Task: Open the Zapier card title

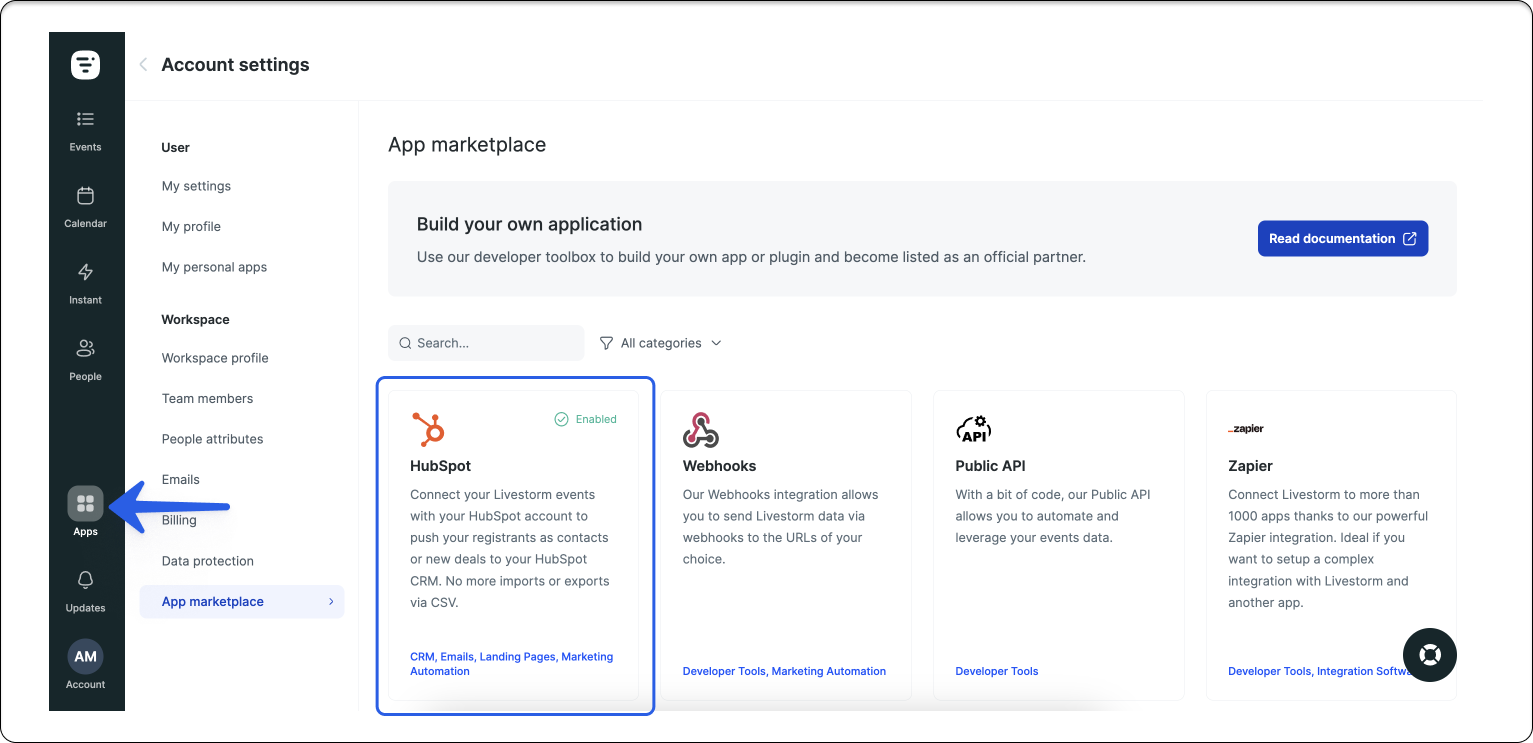Action: (1250, 466)
